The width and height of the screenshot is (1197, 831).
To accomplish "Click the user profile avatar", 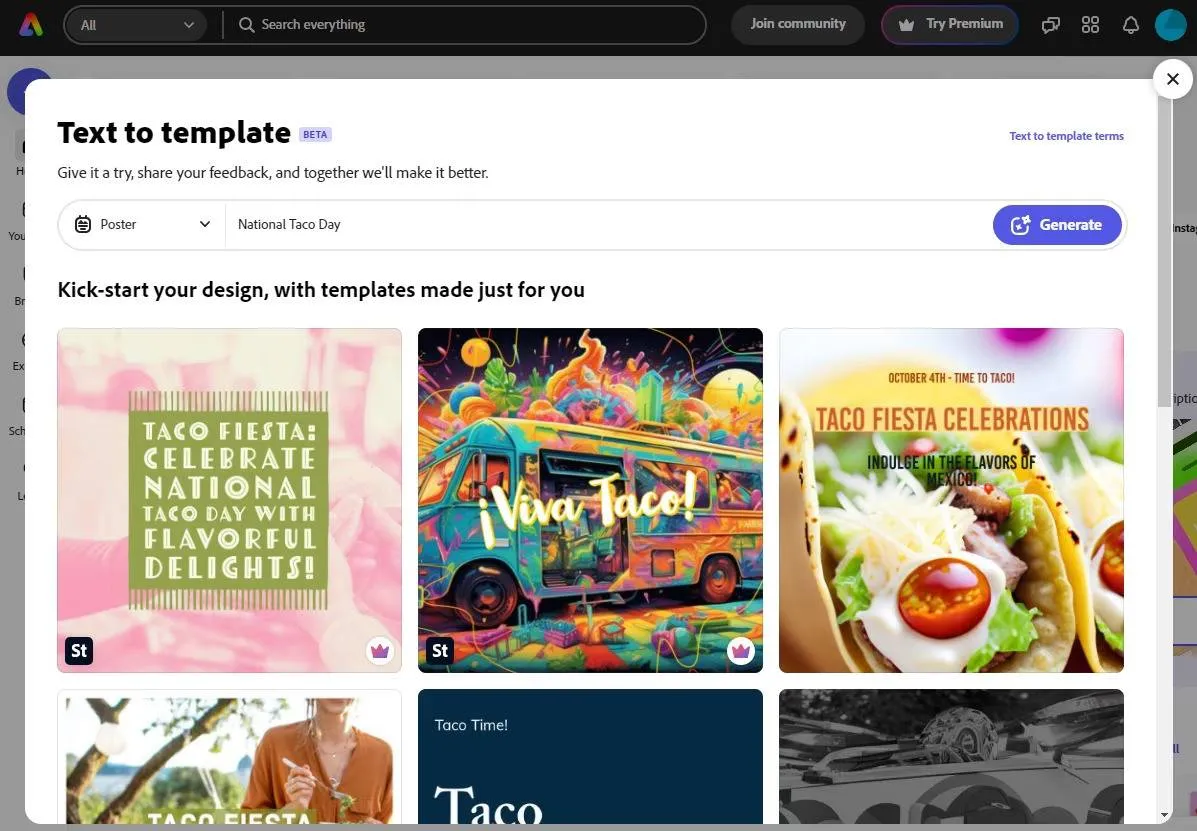I will 1170,25.
